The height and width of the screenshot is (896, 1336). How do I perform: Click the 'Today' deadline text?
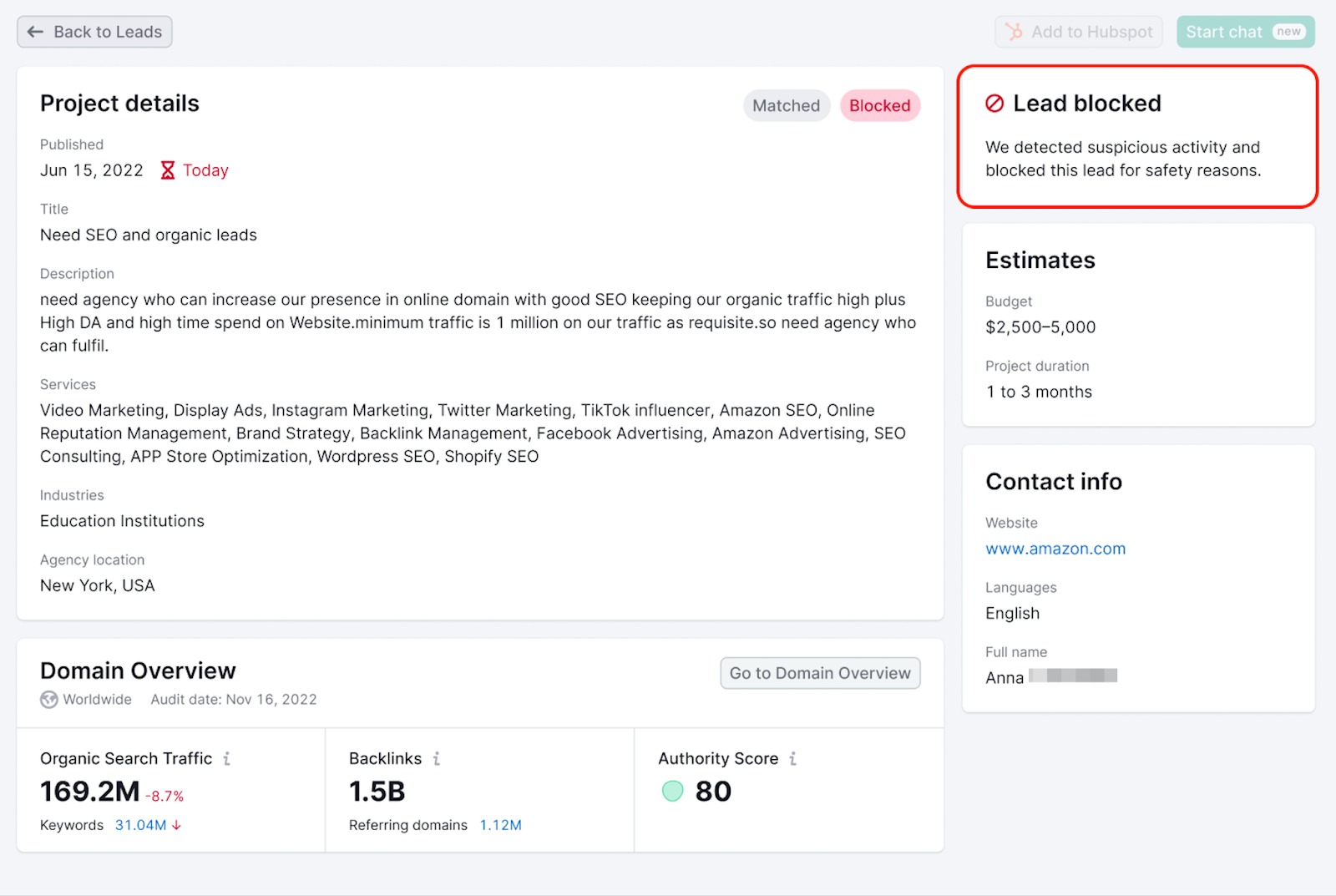[x=205, y=170]
